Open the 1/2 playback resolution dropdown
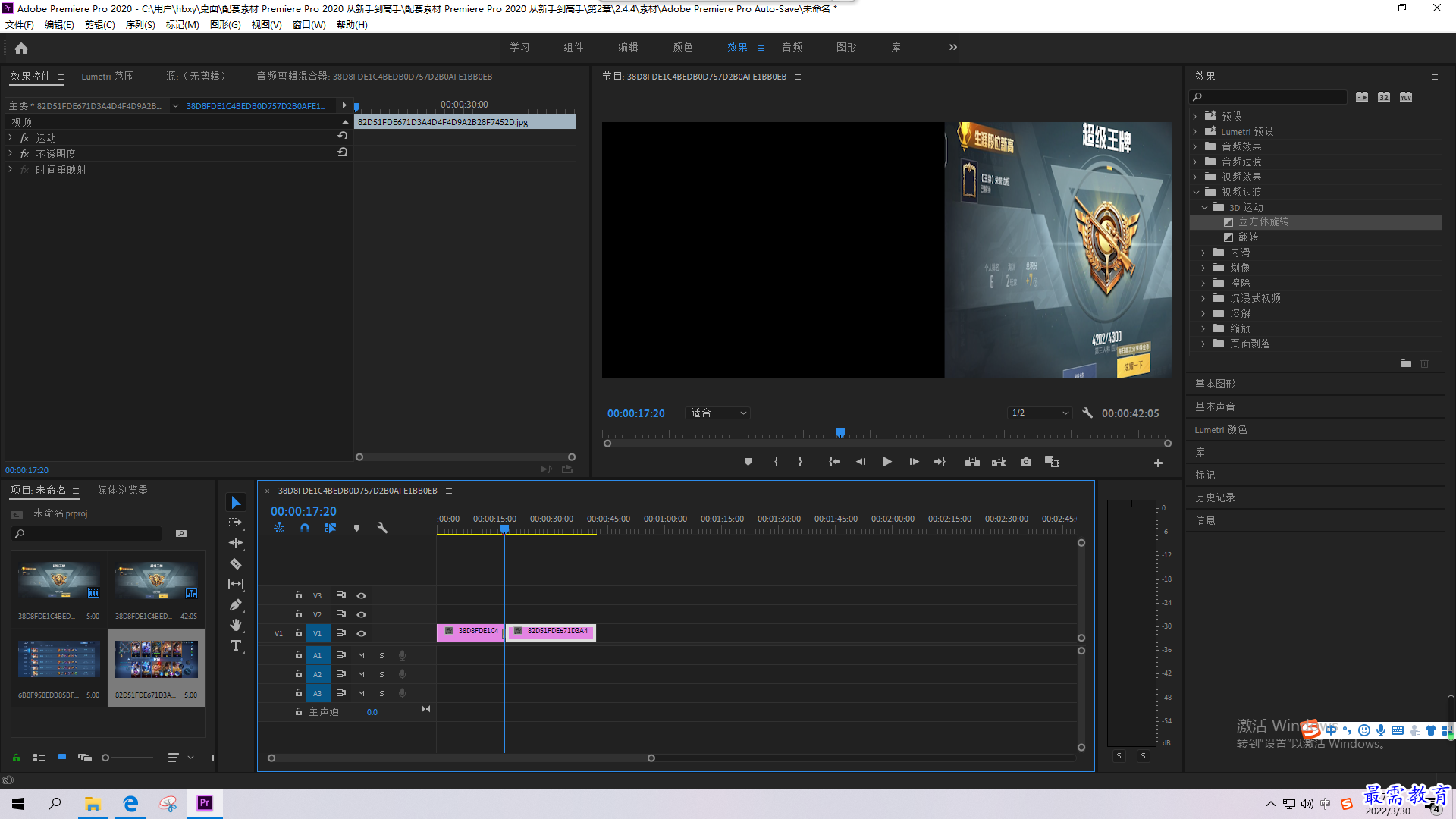Image resolution: width=1456 pixels, height=819 pixels. point(1040,413)
